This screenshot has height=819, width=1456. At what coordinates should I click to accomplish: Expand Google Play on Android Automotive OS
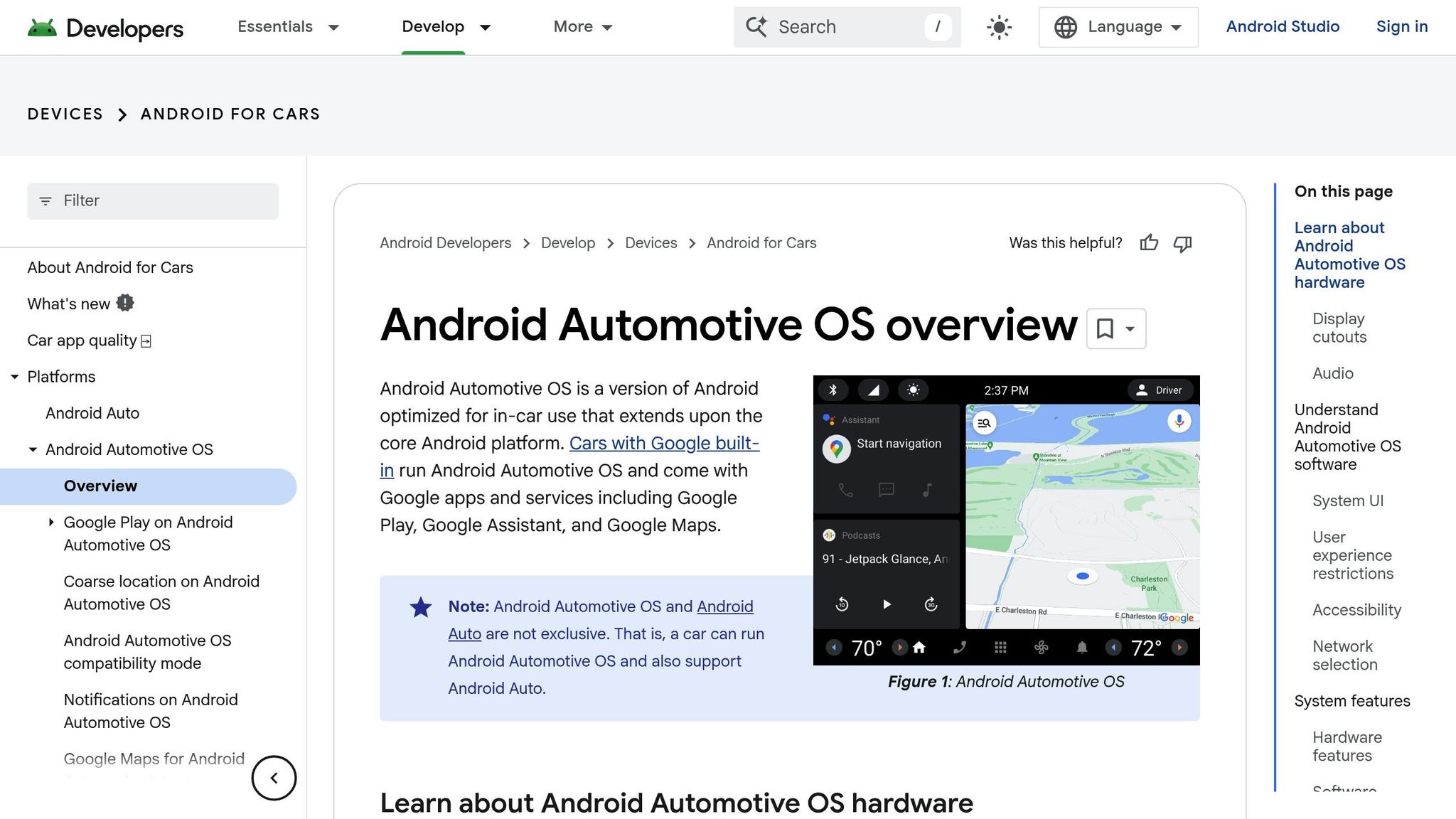click(x=51, y=522)
